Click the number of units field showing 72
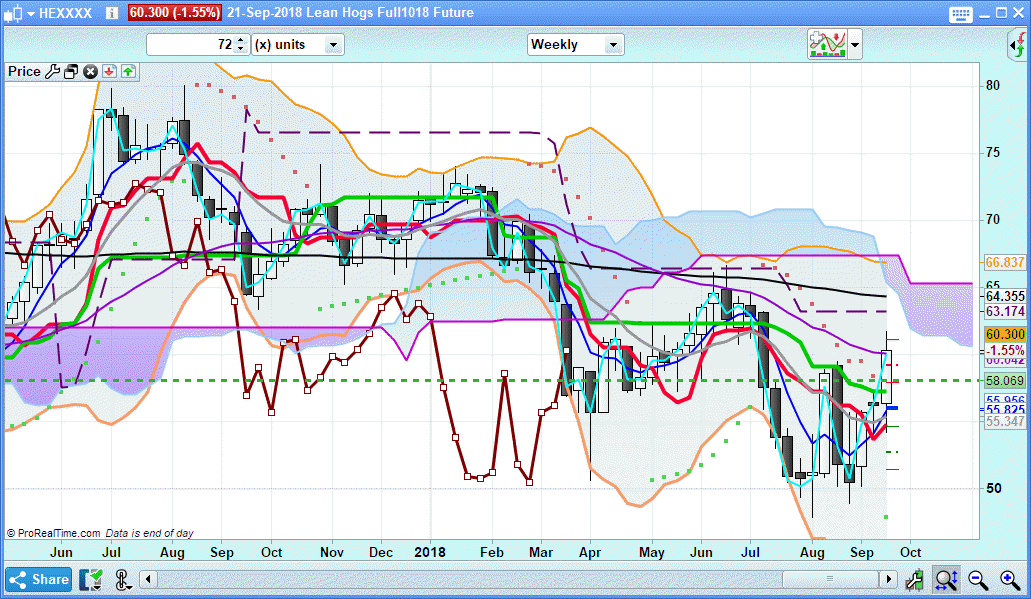The width and height of the screenshot is (1031, 599). tap(190, 45)
